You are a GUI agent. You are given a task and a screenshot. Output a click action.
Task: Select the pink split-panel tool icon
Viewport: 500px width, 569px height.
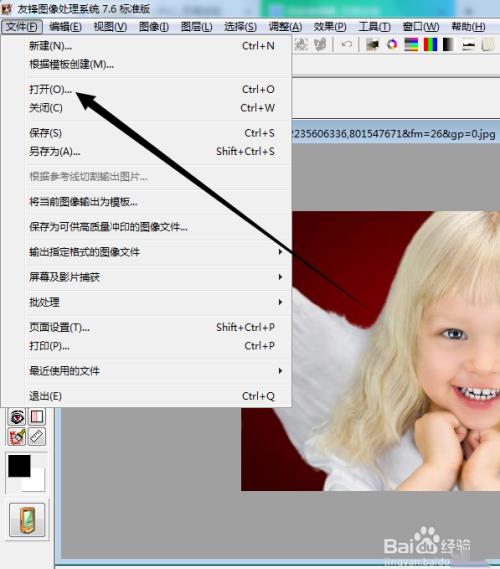(x=37, y=417)
